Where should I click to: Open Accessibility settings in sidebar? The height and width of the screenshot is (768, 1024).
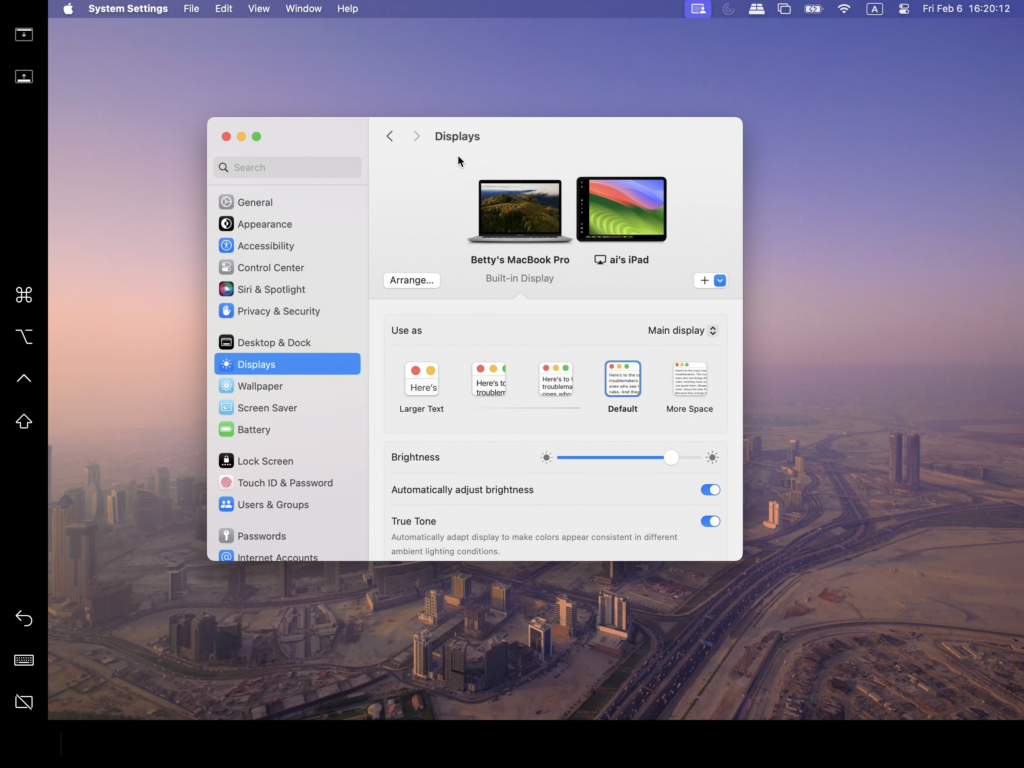(265, 246)
